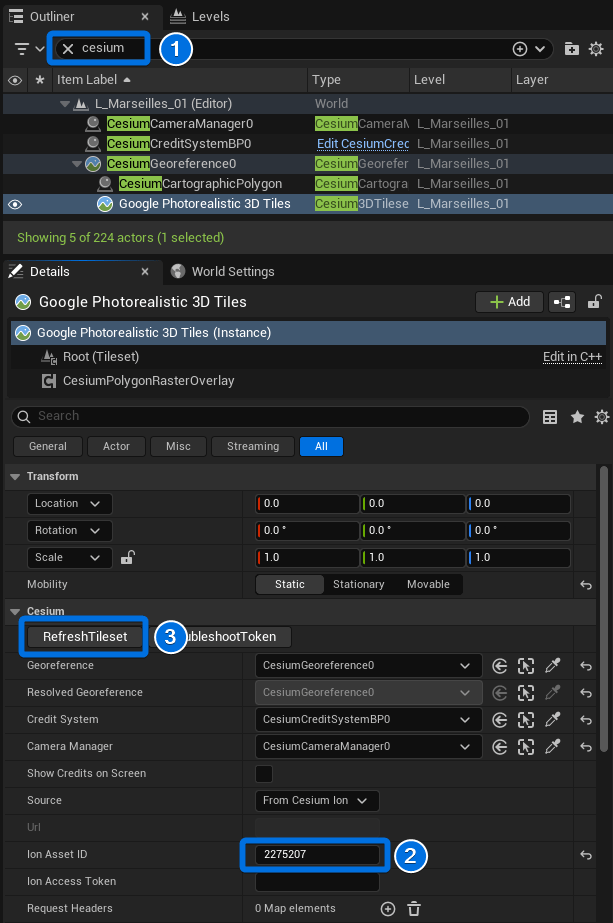Click the create new folder icon in Outliner

pyautogui.click(x=571, y=49)
